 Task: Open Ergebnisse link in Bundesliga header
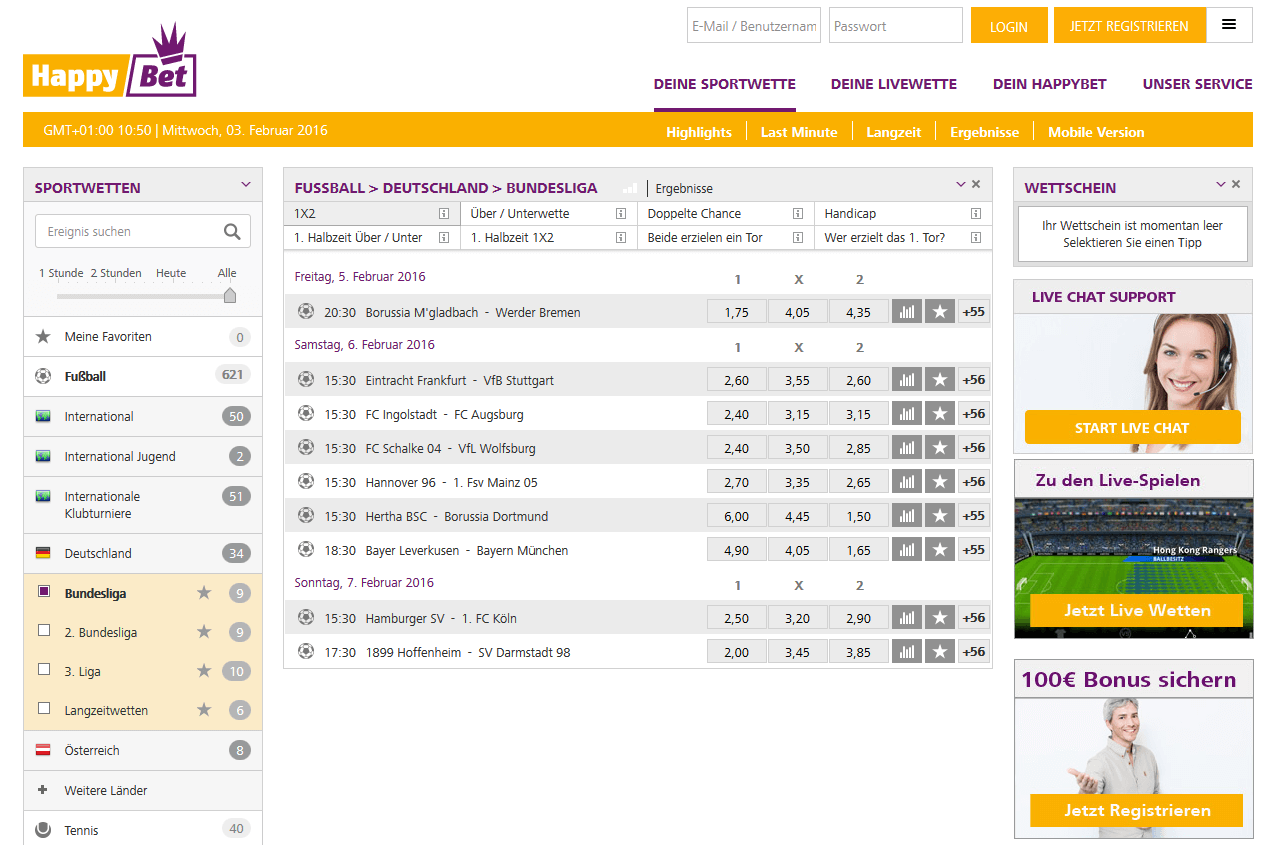(684, 188)
